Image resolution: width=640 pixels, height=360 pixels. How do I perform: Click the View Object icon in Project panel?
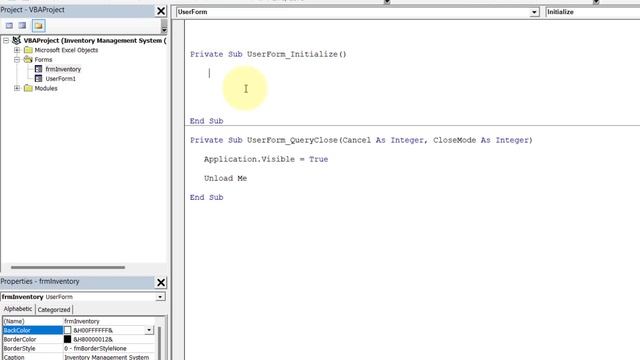pos(22,26)
